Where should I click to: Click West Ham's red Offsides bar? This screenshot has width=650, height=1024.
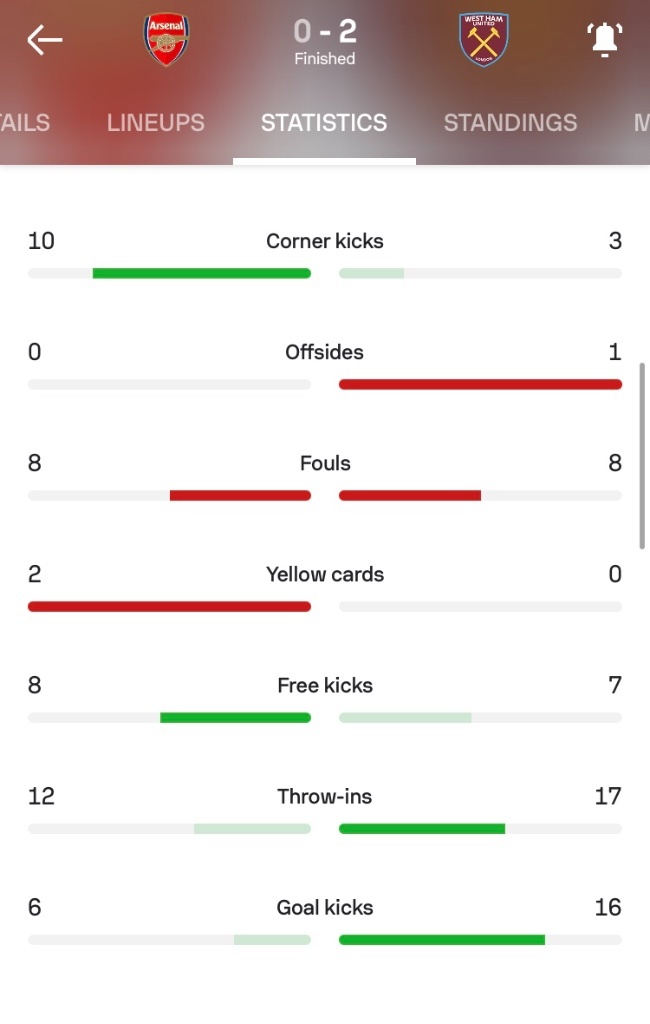click(x=480, y=385)
